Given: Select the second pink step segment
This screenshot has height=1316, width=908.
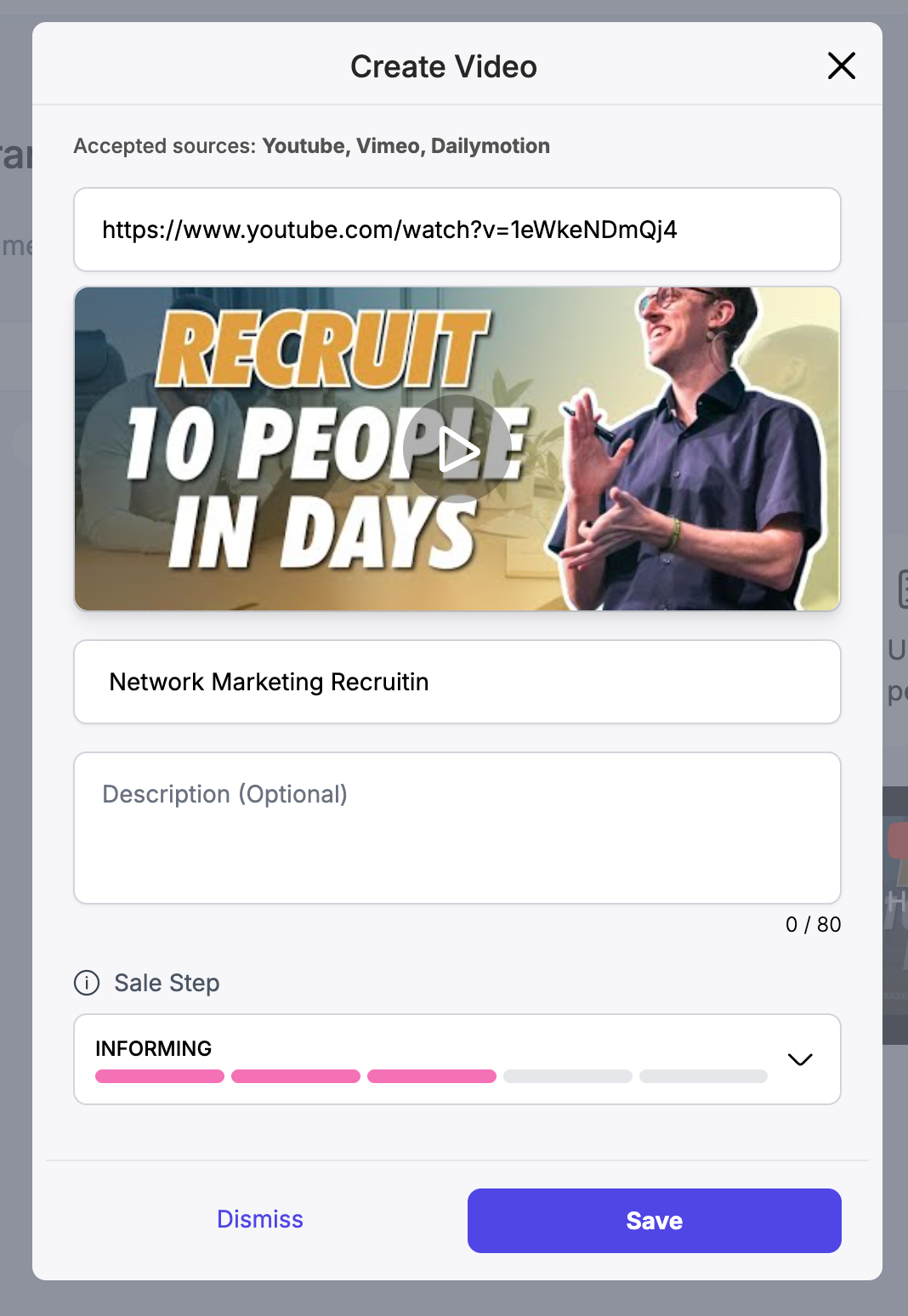Looking at the screenshot, I should click(x=296, y=1076).
